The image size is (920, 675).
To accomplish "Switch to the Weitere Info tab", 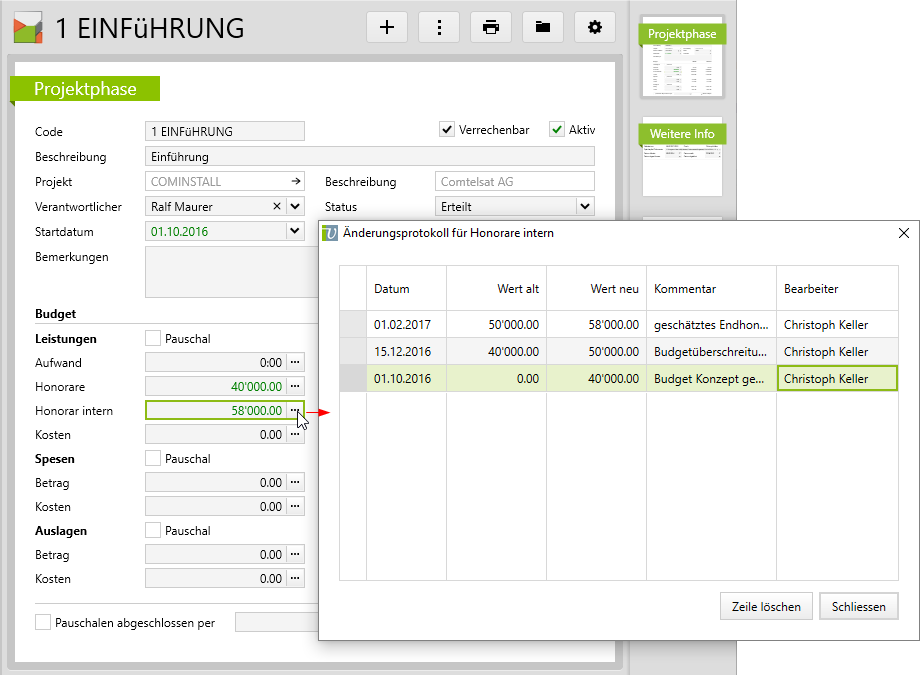I will click(x=682, y=134).
